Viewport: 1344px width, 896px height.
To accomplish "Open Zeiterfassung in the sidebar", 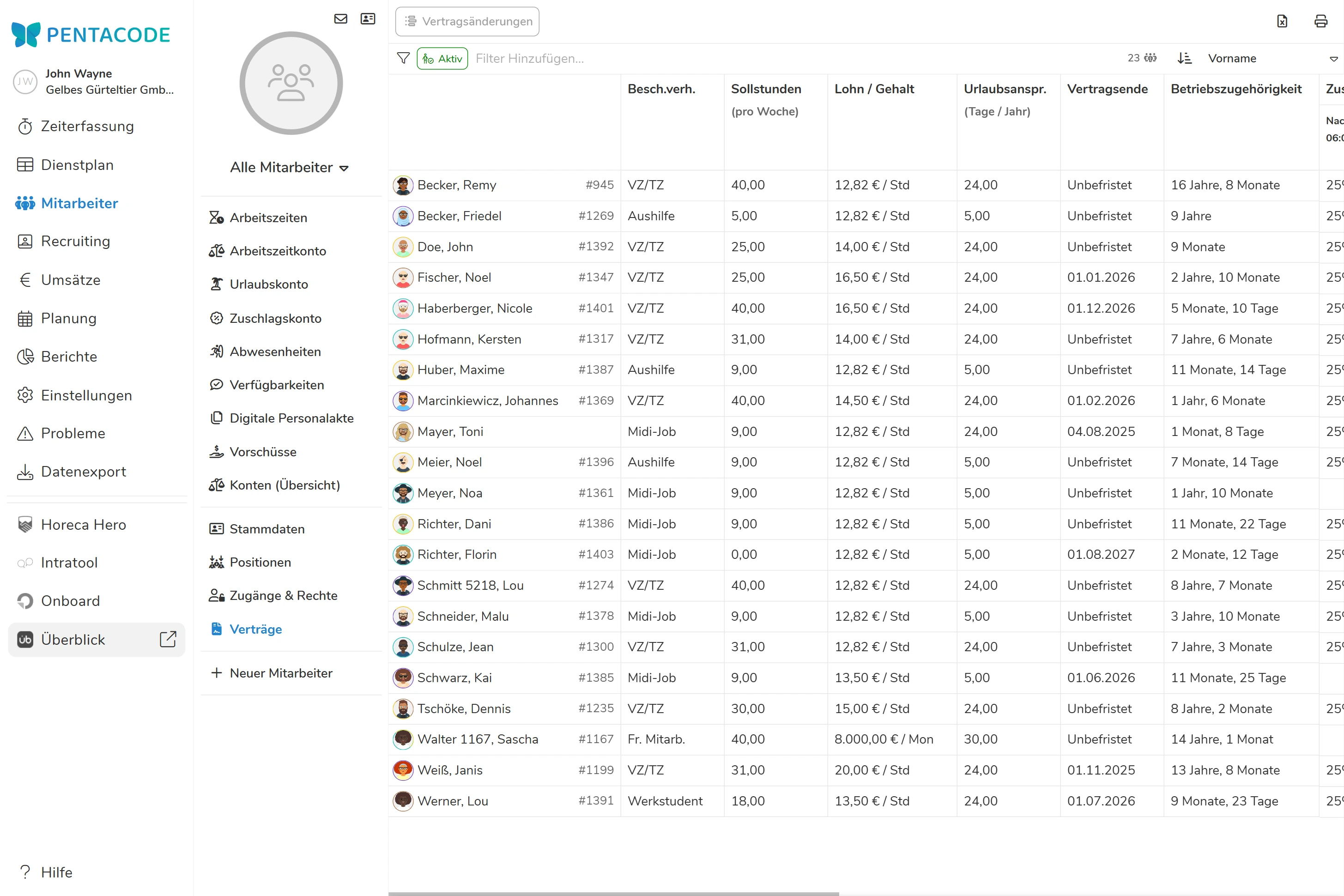I will point(87,126).
